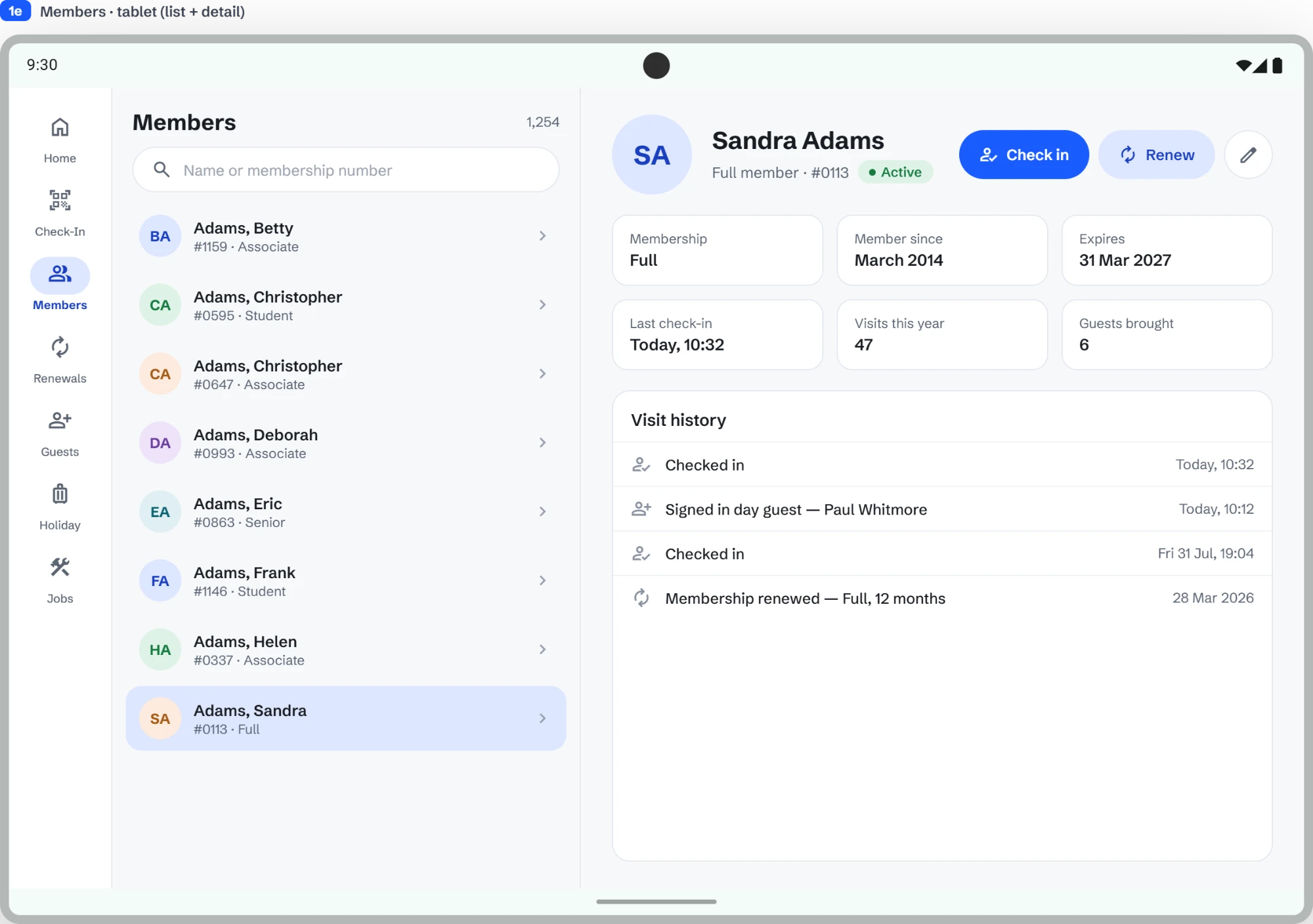Select Adams, Christopher Student member name

[x=268, y=297]
